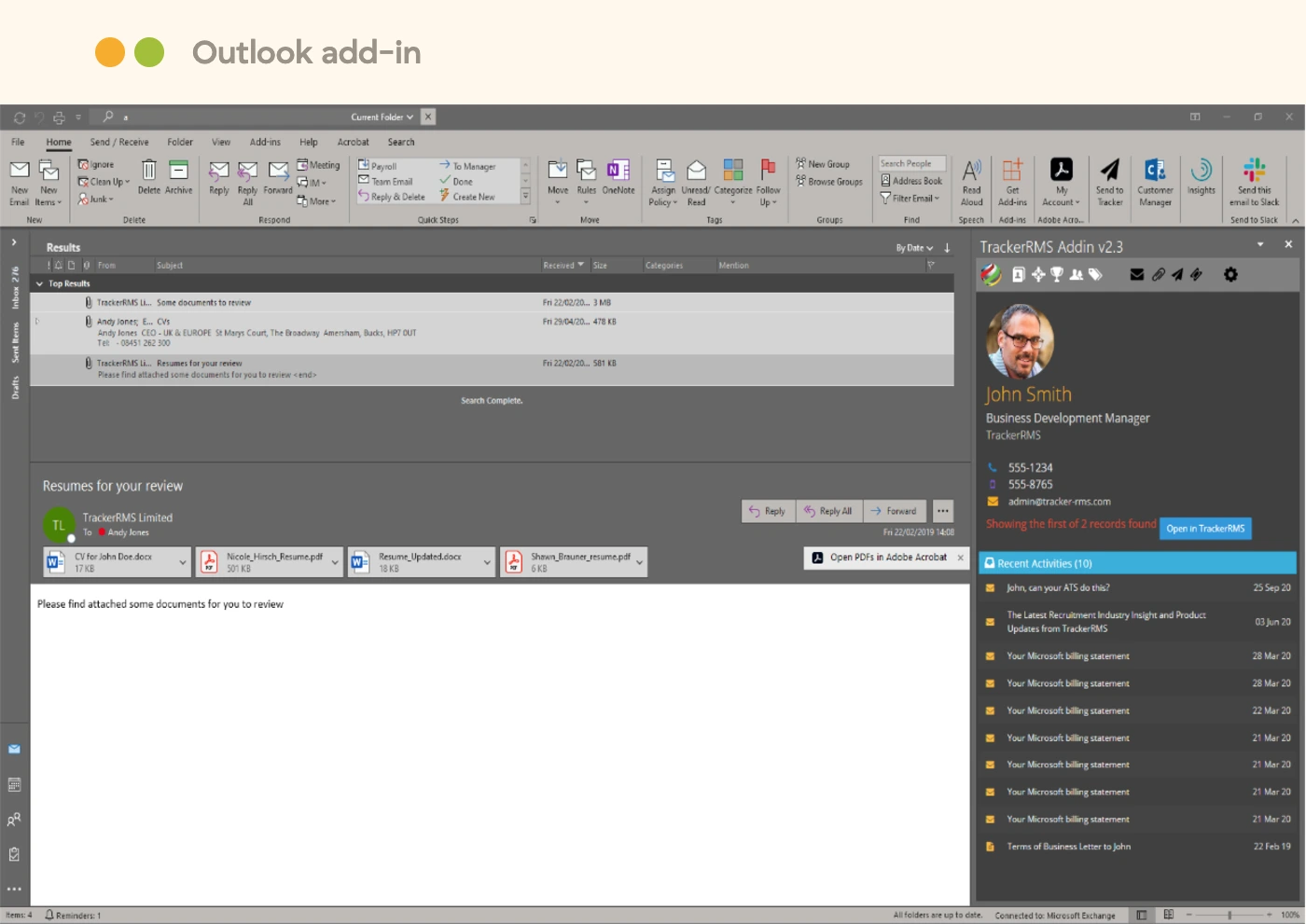The width and height of the screenshot is (1306, 924).
Task: Open TrackerRMS add-in settings gear
Action: coord(1230,275)
